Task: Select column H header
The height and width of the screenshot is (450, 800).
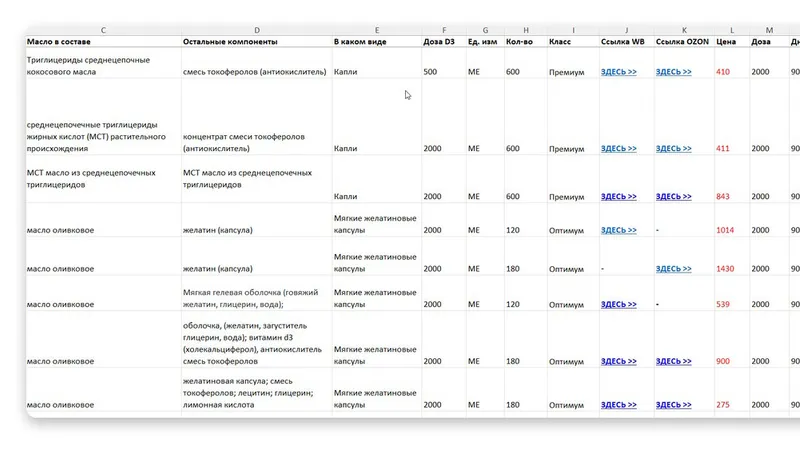Action: pyautogui.click(x=526, y=30)
